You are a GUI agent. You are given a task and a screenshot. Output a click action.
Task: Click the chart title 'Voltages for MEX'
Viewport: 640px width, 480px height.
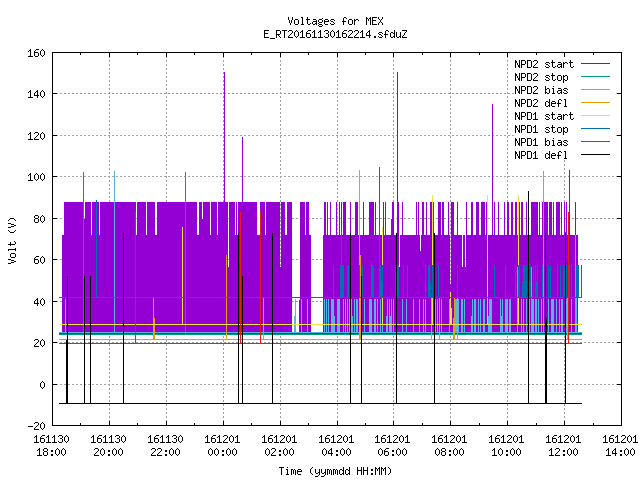point(335,21)
